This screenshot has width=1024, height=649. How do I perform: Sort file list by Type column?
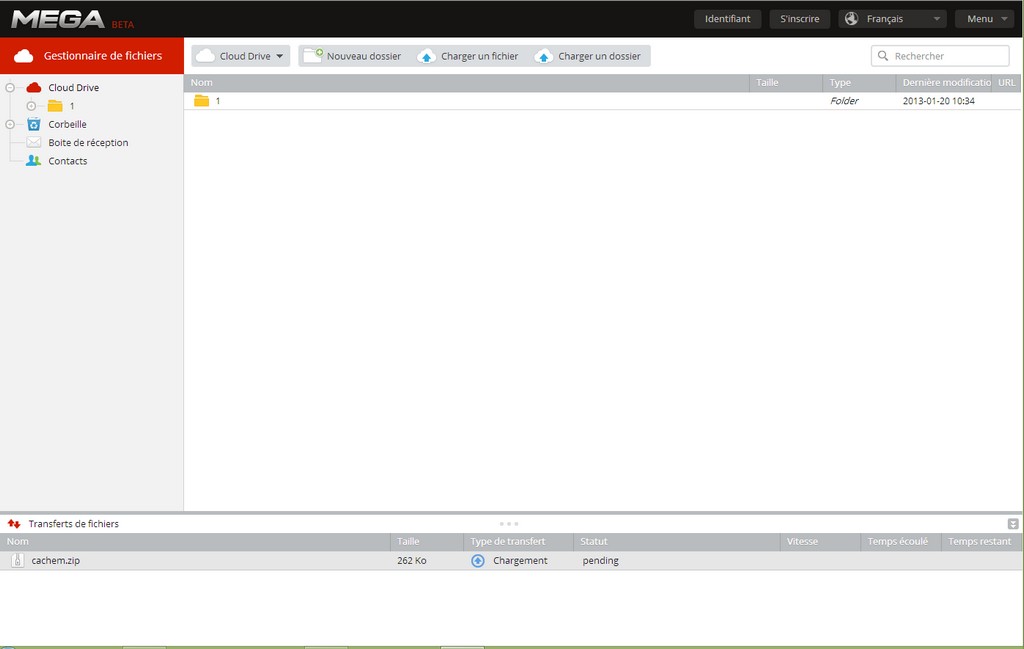click(x=859, y=82)
